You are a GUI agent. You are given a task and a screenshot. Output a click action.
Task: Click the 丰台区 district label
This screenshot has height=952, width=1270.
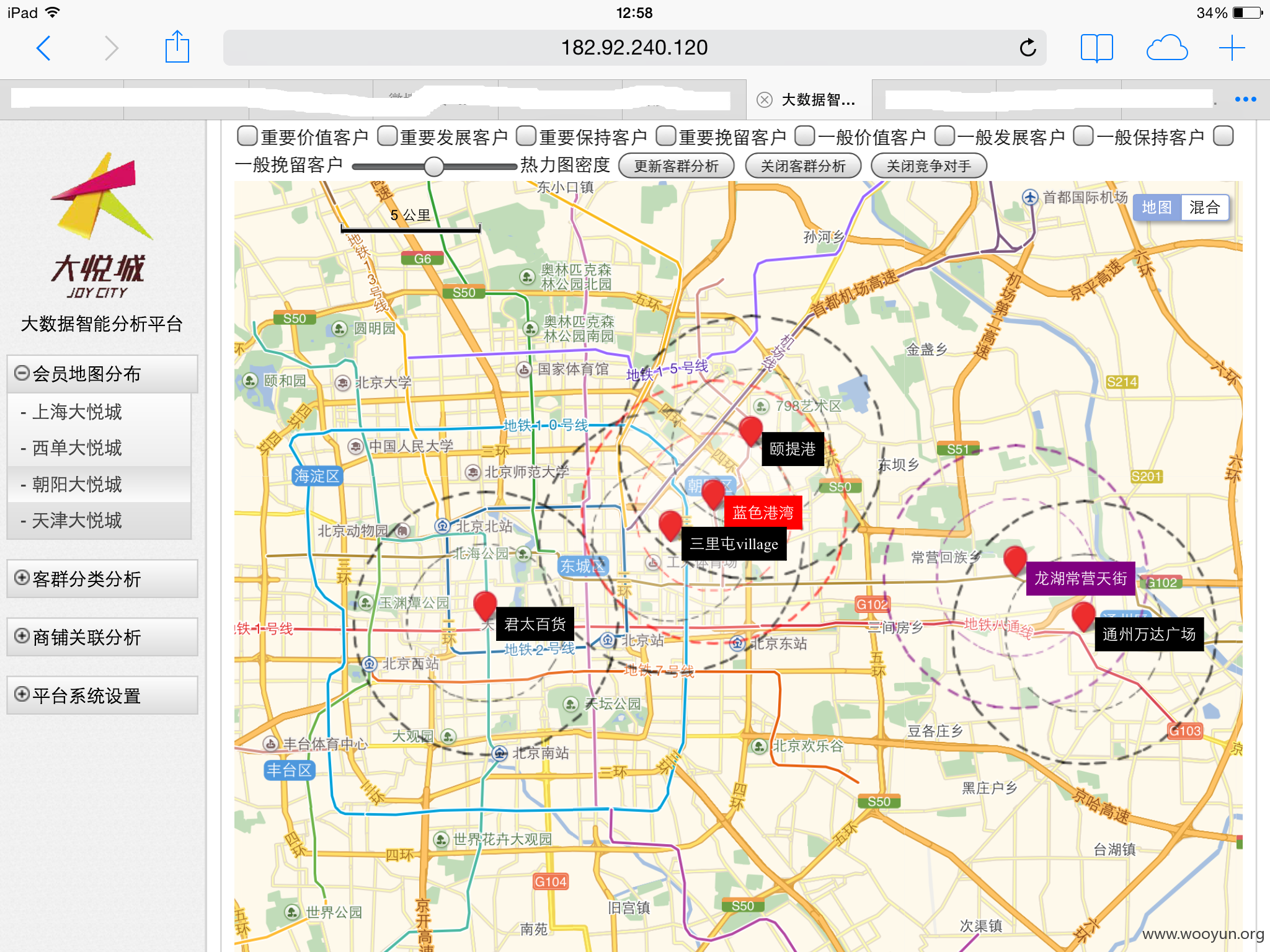(x=290, y=770)
